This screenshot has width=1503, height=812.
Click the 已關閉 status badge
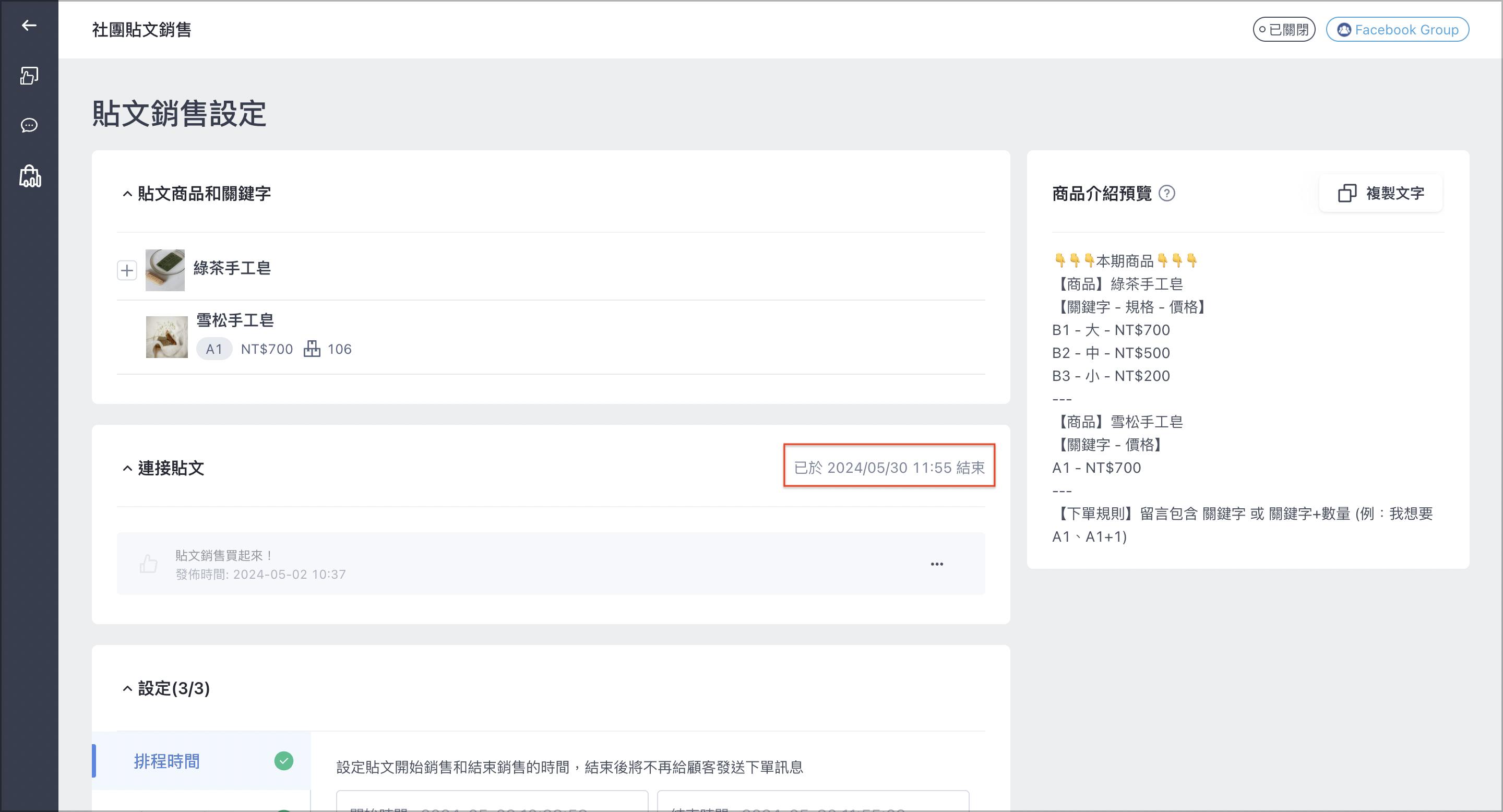pos(1284,30)
